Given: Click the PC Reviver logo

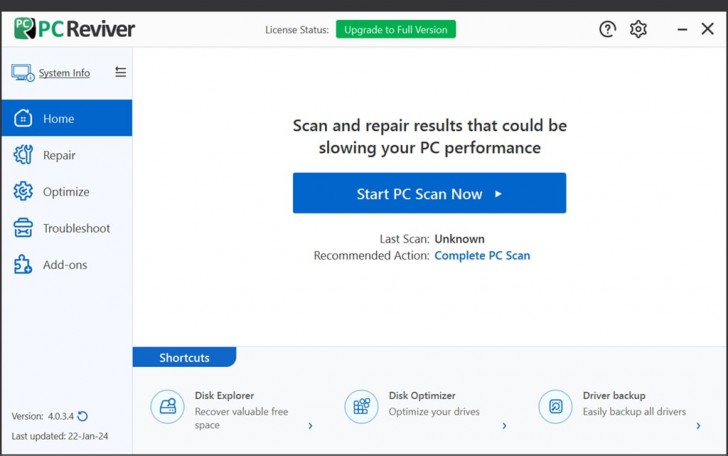Looking at the screenshot, I should click(74, 29).
